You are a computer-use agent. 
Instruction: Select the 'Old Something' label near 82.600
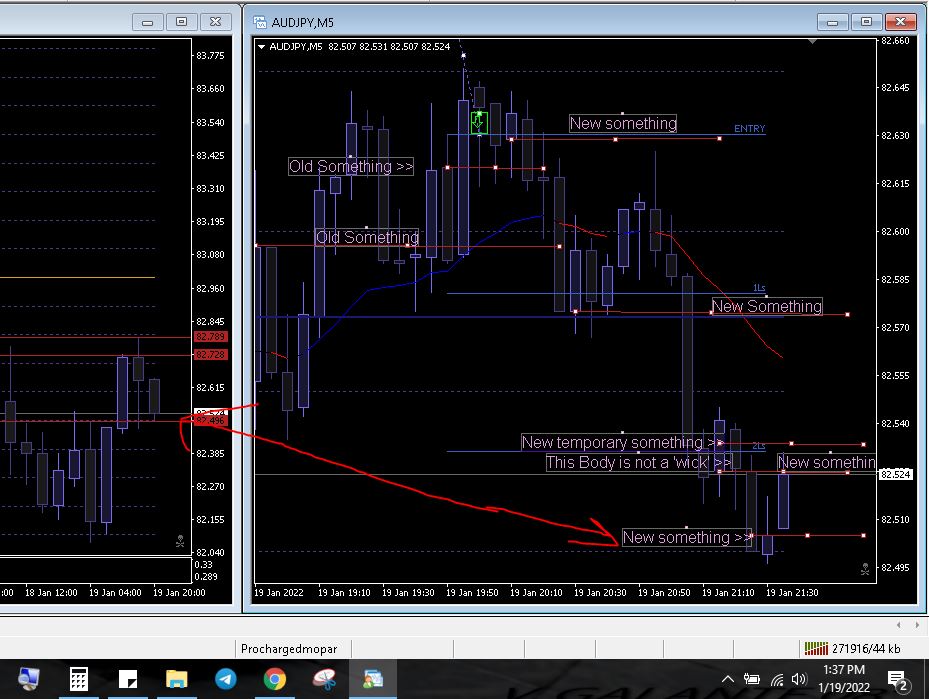click(x=367, y=237)
